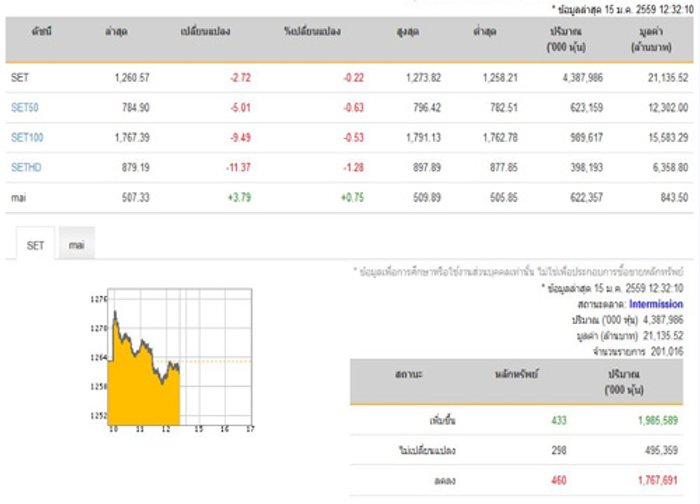Viewport: 700px width, 504px height.
Task: Click SET low value 1,258.21
Action: 500,78
